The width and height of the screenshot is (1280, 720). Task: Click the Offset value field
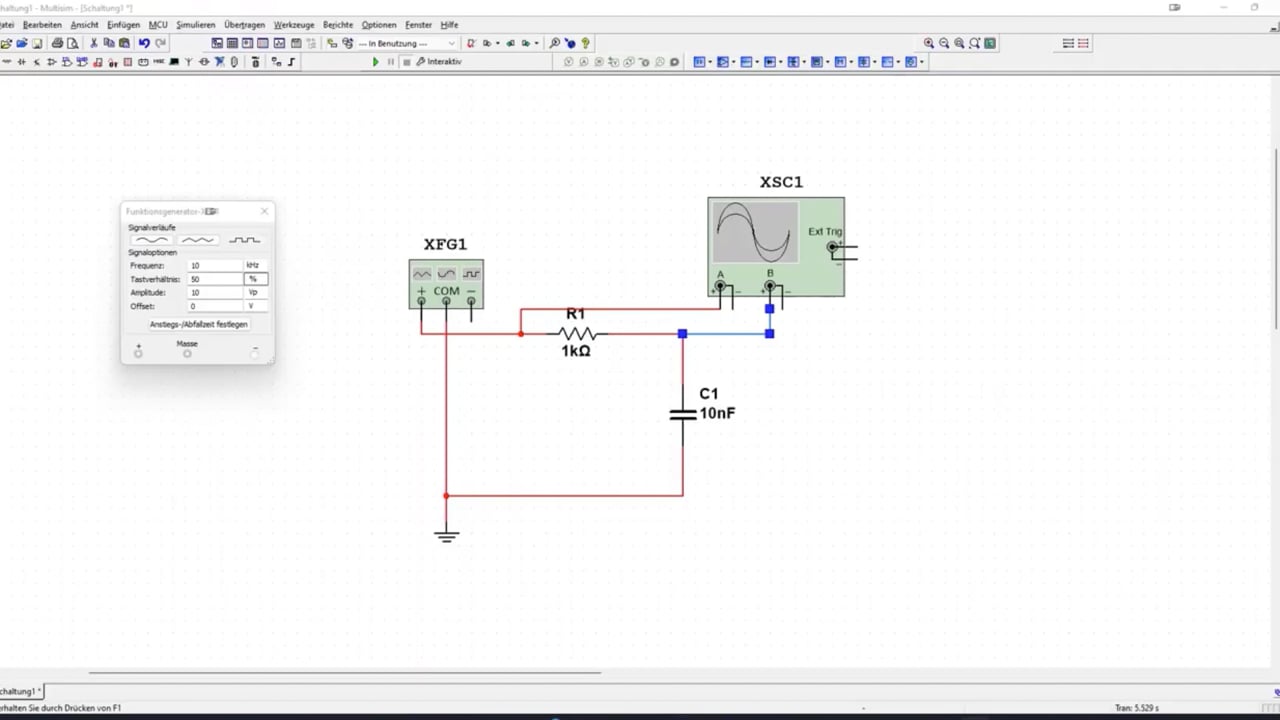pos(215,306)
